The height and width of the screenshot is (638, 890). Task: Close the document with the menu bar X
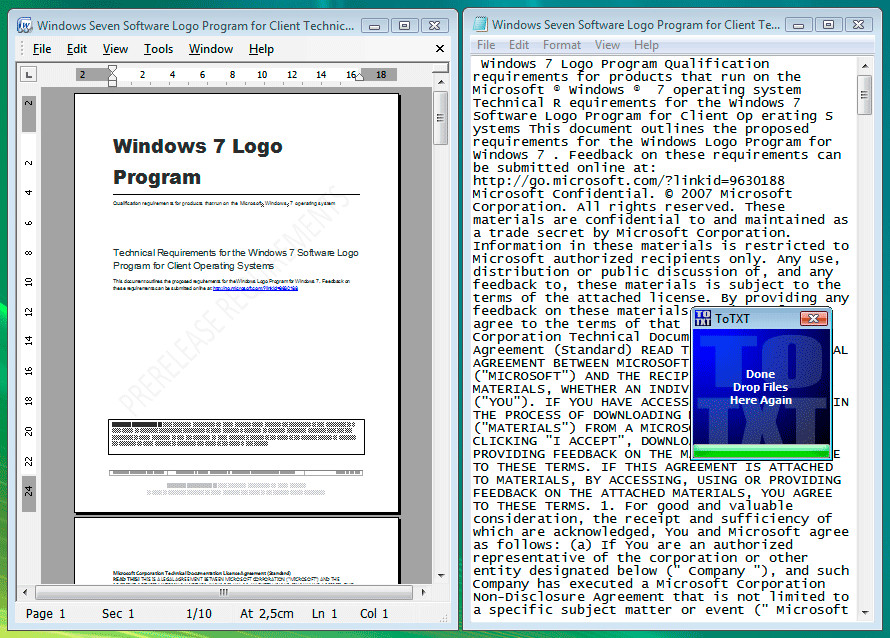[440, 49]
